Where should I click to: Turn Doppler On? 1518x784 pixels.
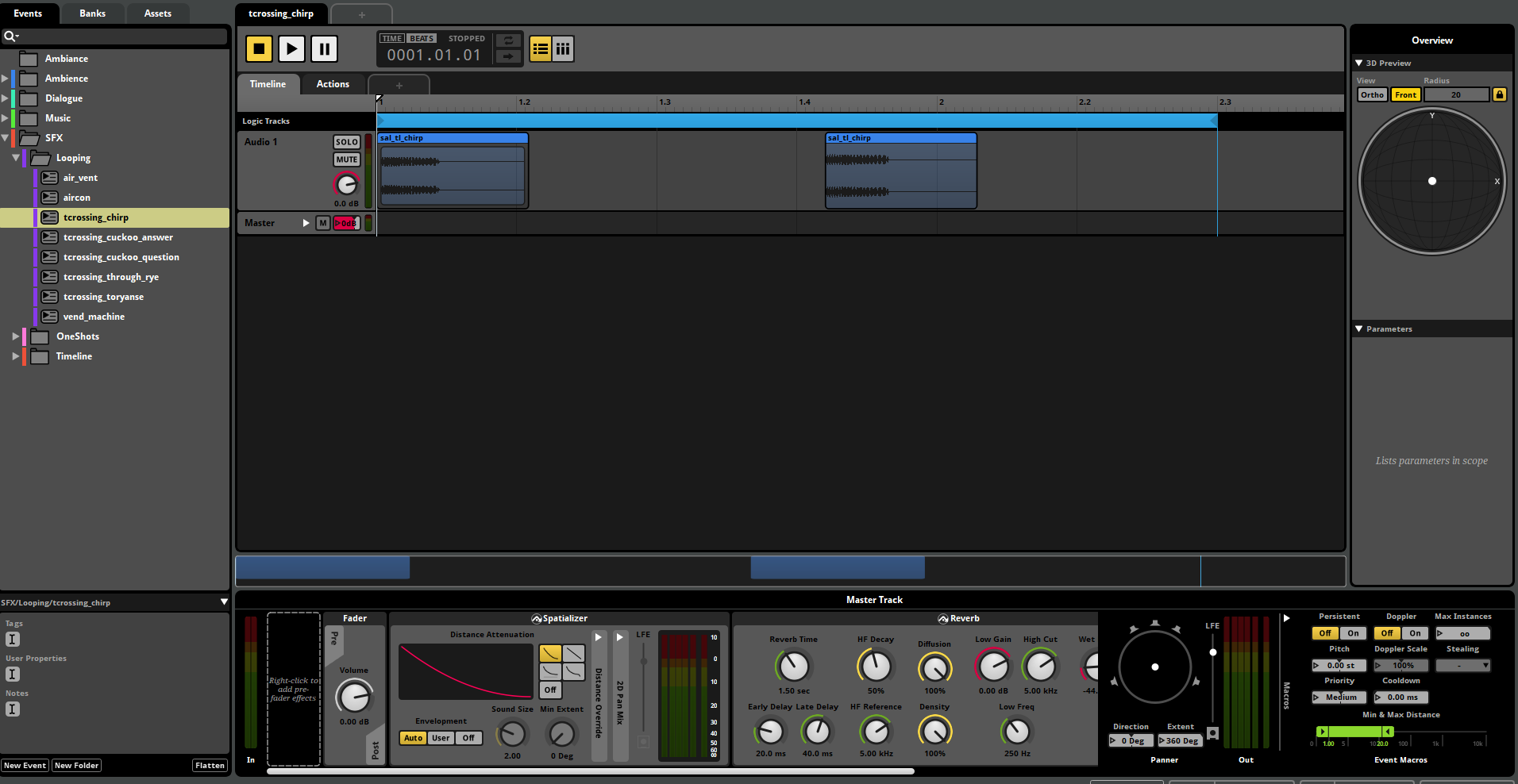1415,633
